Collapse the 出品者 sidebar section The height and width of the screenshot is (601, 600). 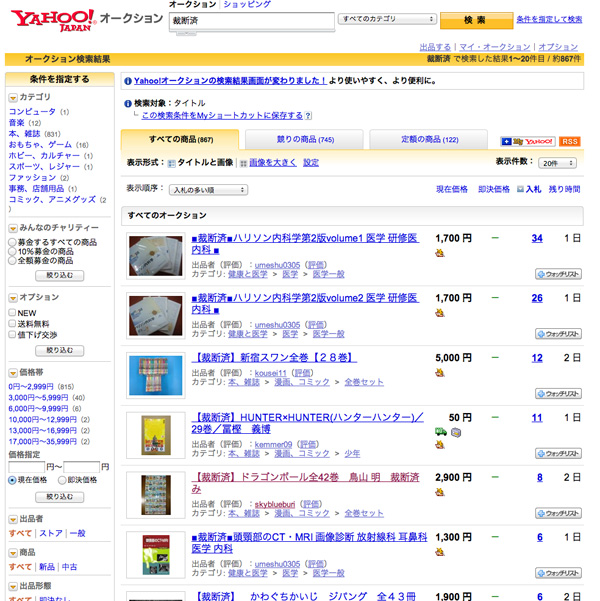(x=13, y=520)
